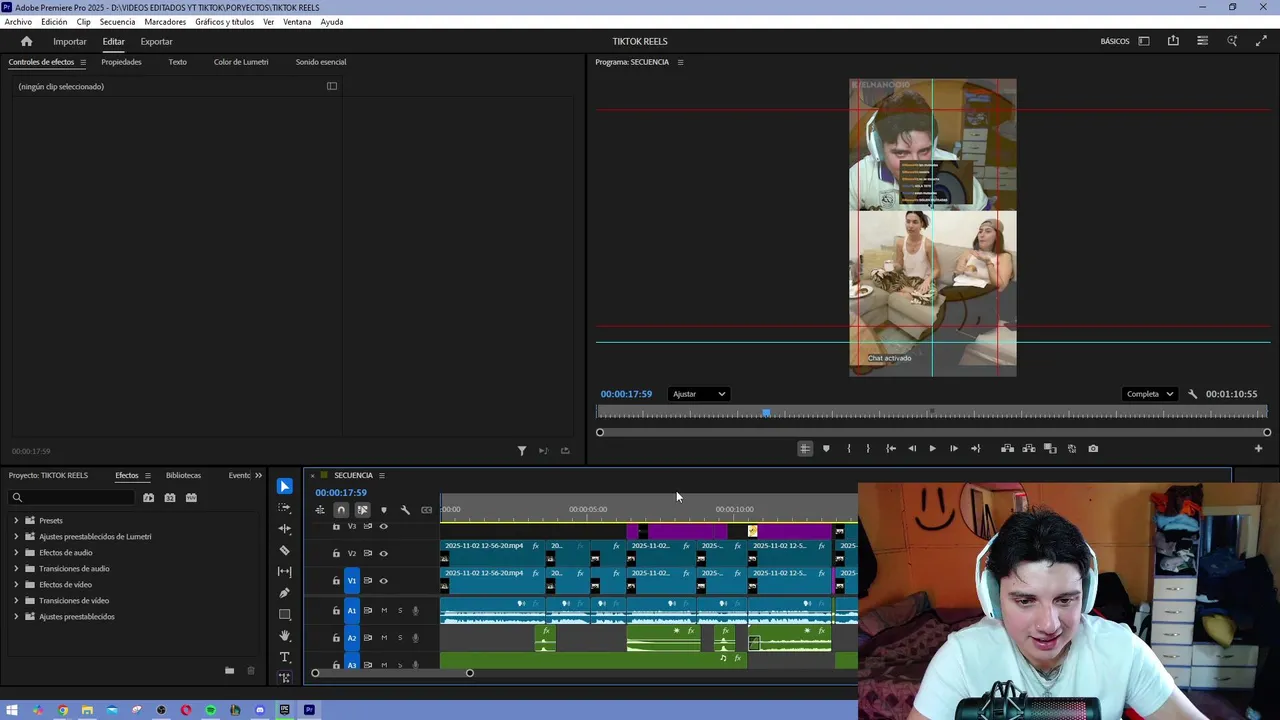Toggle lock on track A2
1280x720 pixels.
336,638
